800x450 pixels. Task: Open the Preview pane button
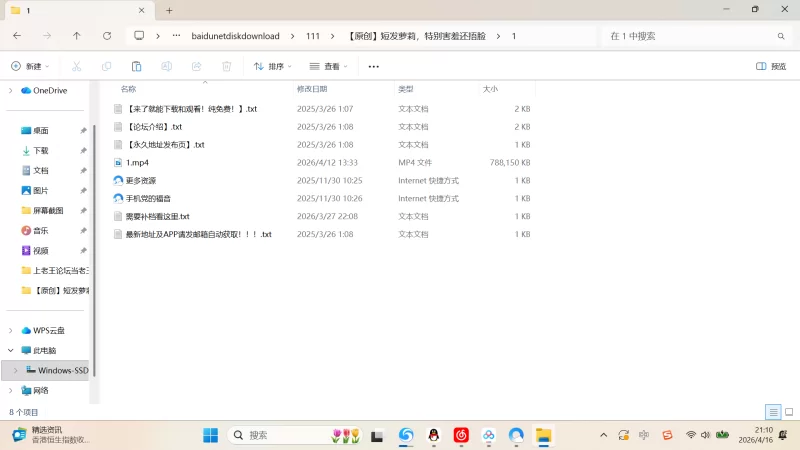pos(771,66)
